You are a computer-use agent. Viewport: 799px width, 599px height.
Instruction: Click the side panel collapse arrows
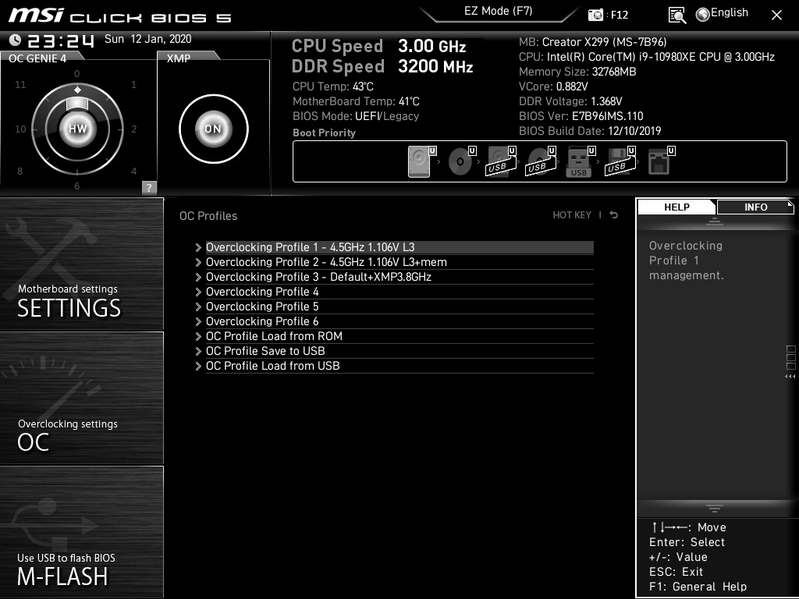coord(790,376)
